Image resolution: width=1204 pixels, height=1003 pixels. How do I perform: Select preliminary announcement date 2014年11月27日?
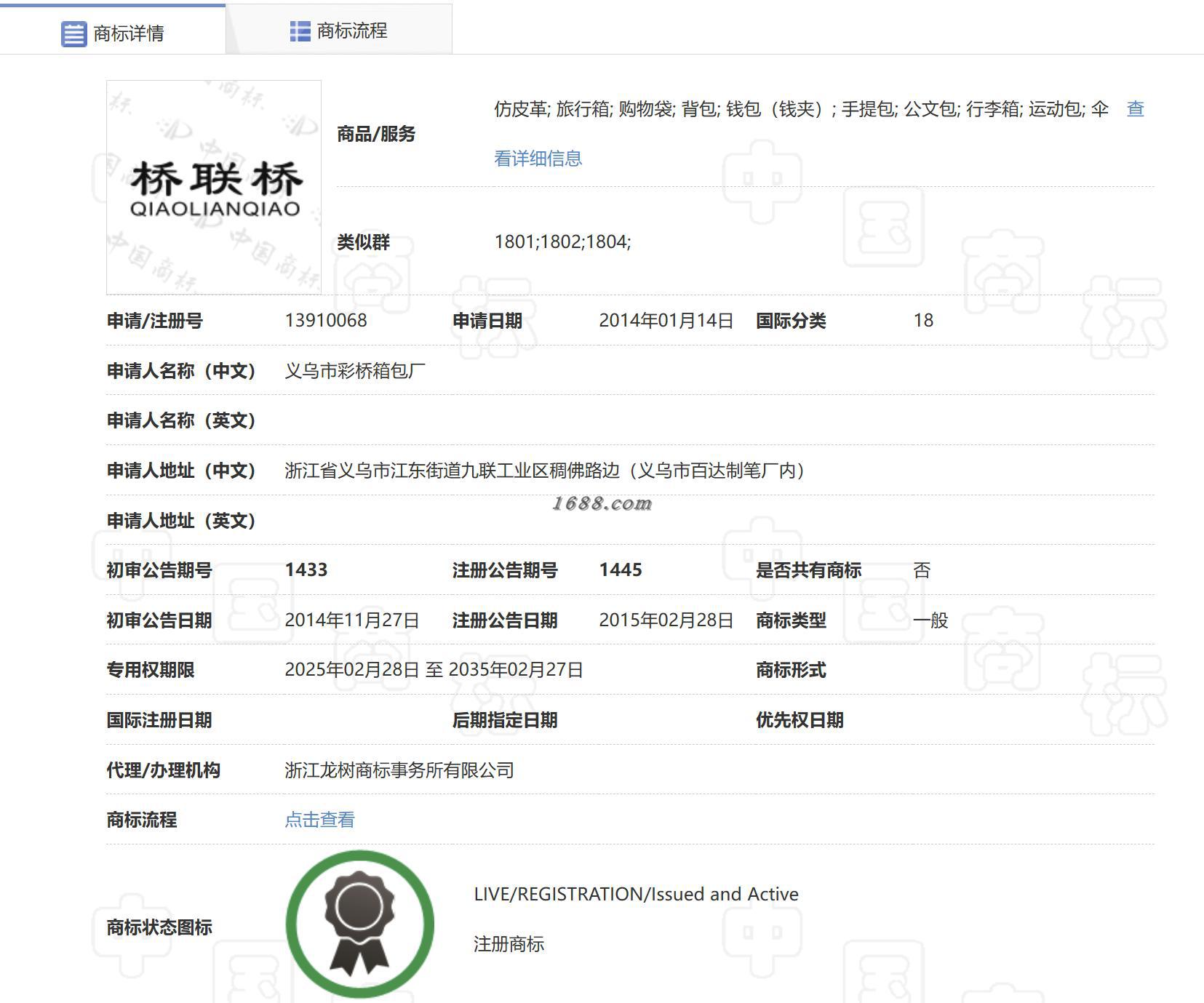(352, 620)
